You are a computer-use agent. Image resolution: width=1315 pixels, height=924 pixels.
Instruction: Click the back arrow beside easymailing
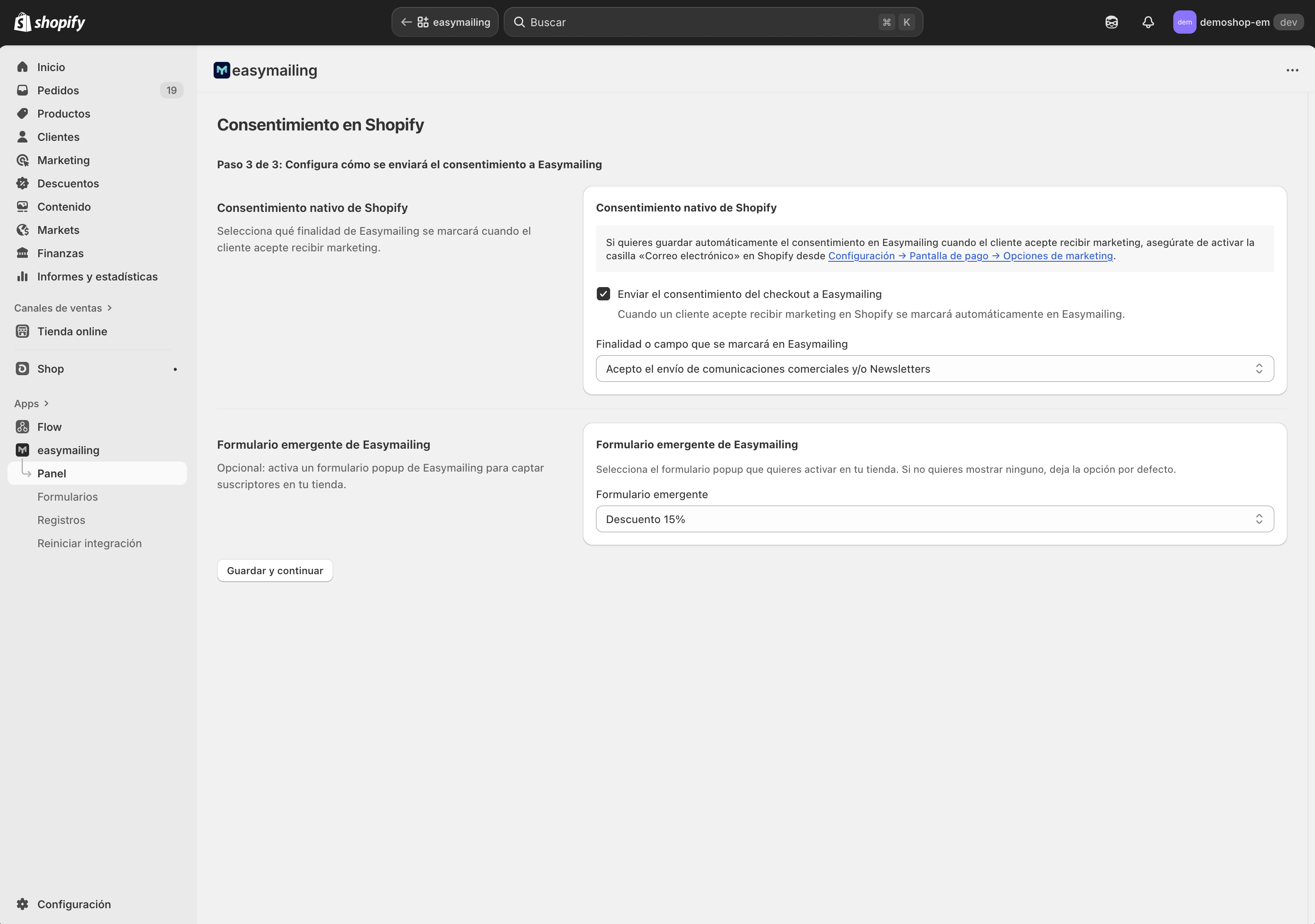point(406,22)
